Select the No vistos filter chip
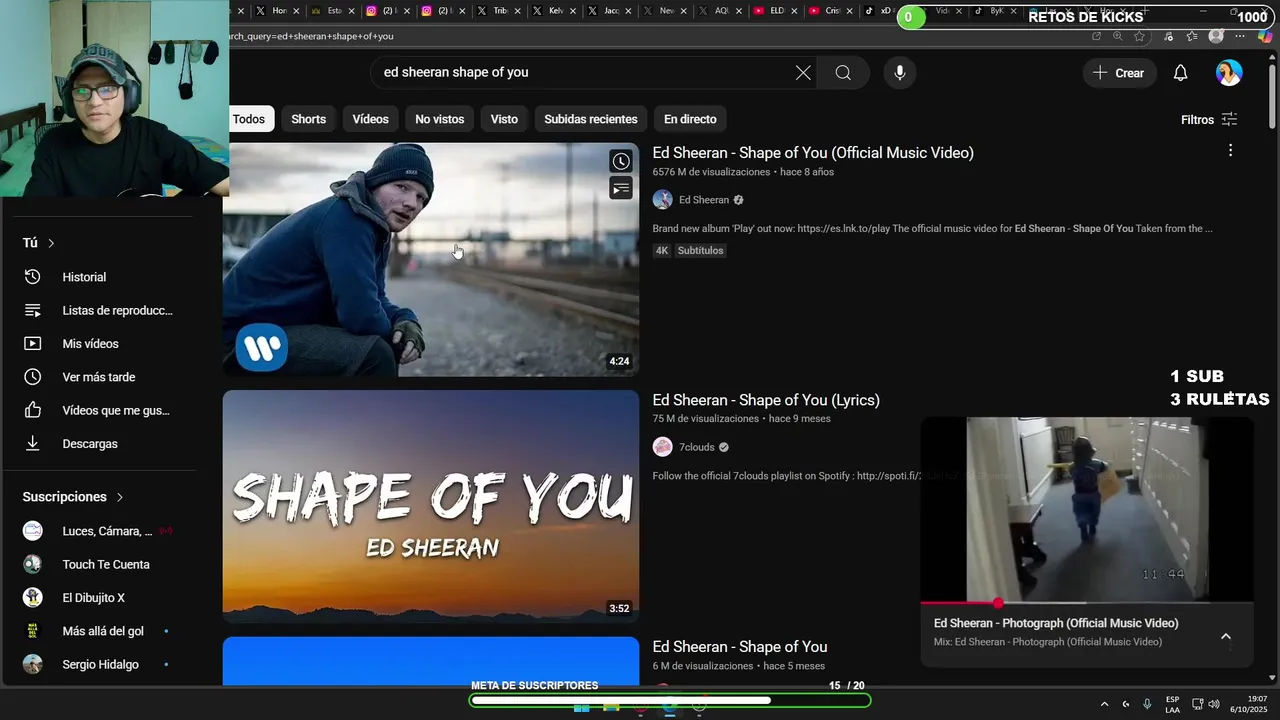 pyautogui.click(x=440, y=119)
